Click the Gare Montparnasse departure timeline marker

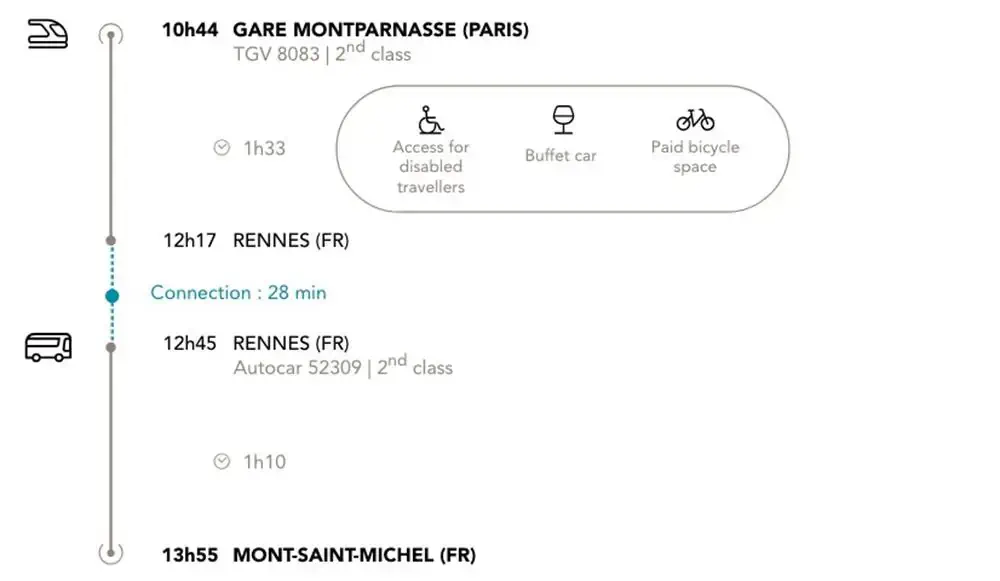coord(111,34)
